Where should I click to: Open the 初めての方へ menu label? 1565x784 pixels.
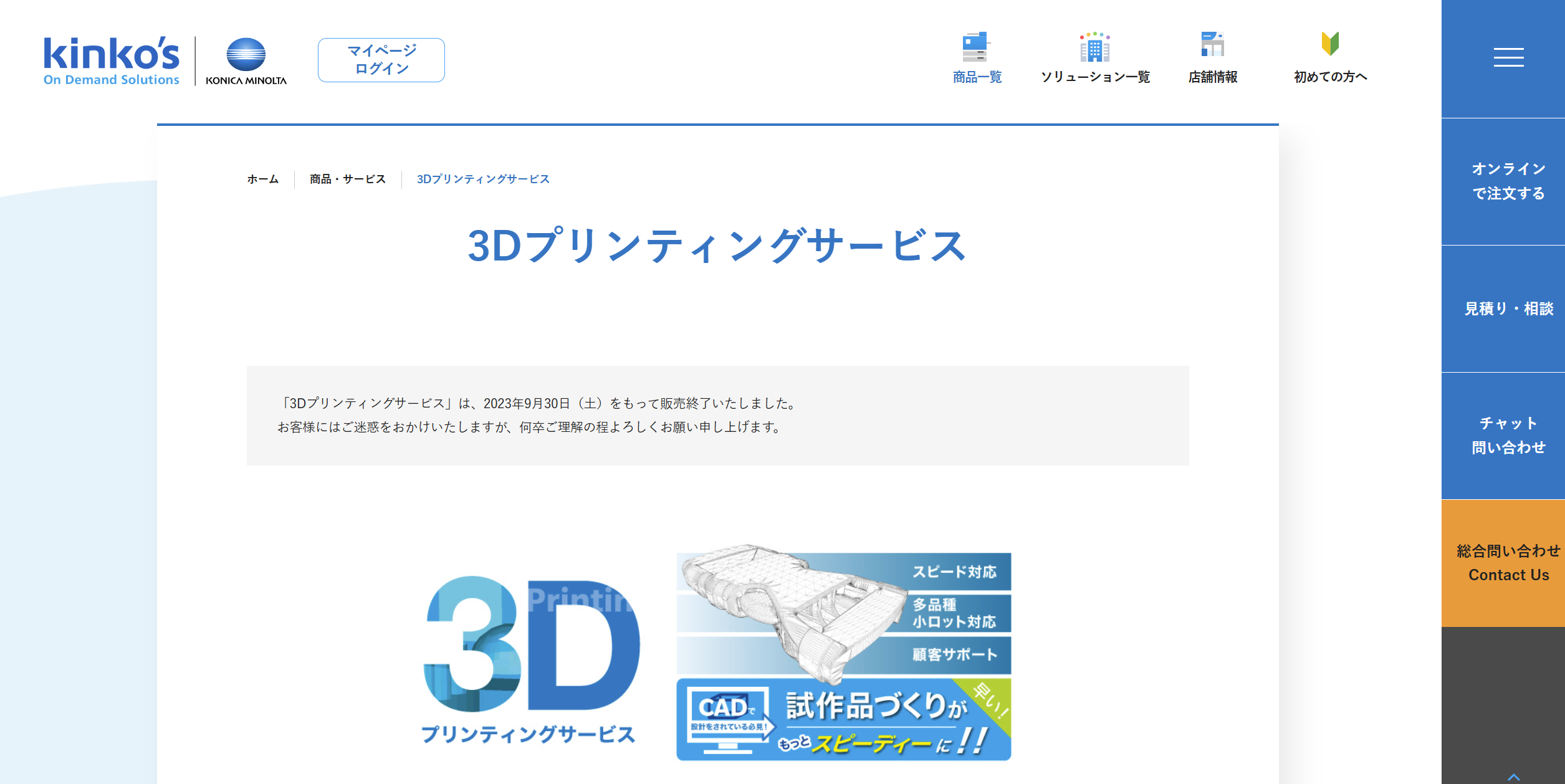tap(1331, 77)
